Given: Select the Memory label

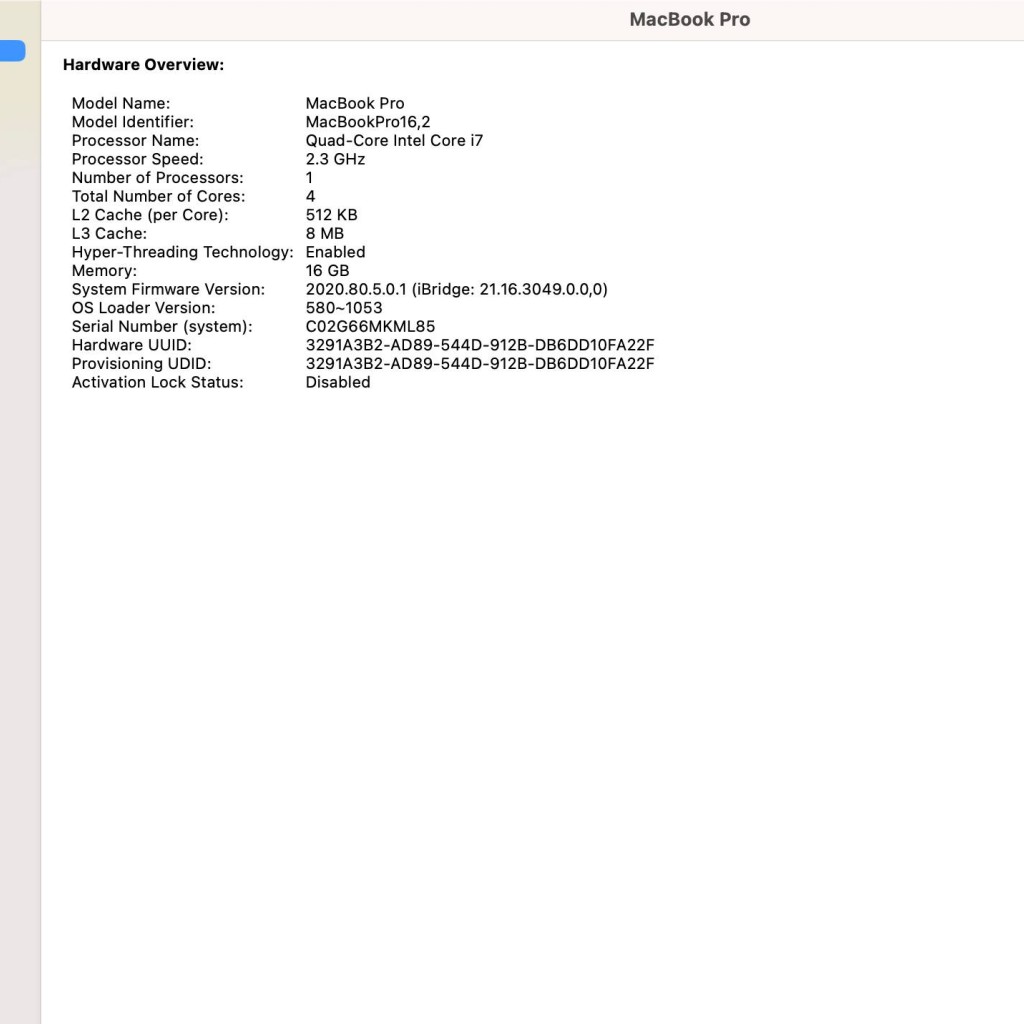Looking at the screenshot, I should [x=104, y=271].
